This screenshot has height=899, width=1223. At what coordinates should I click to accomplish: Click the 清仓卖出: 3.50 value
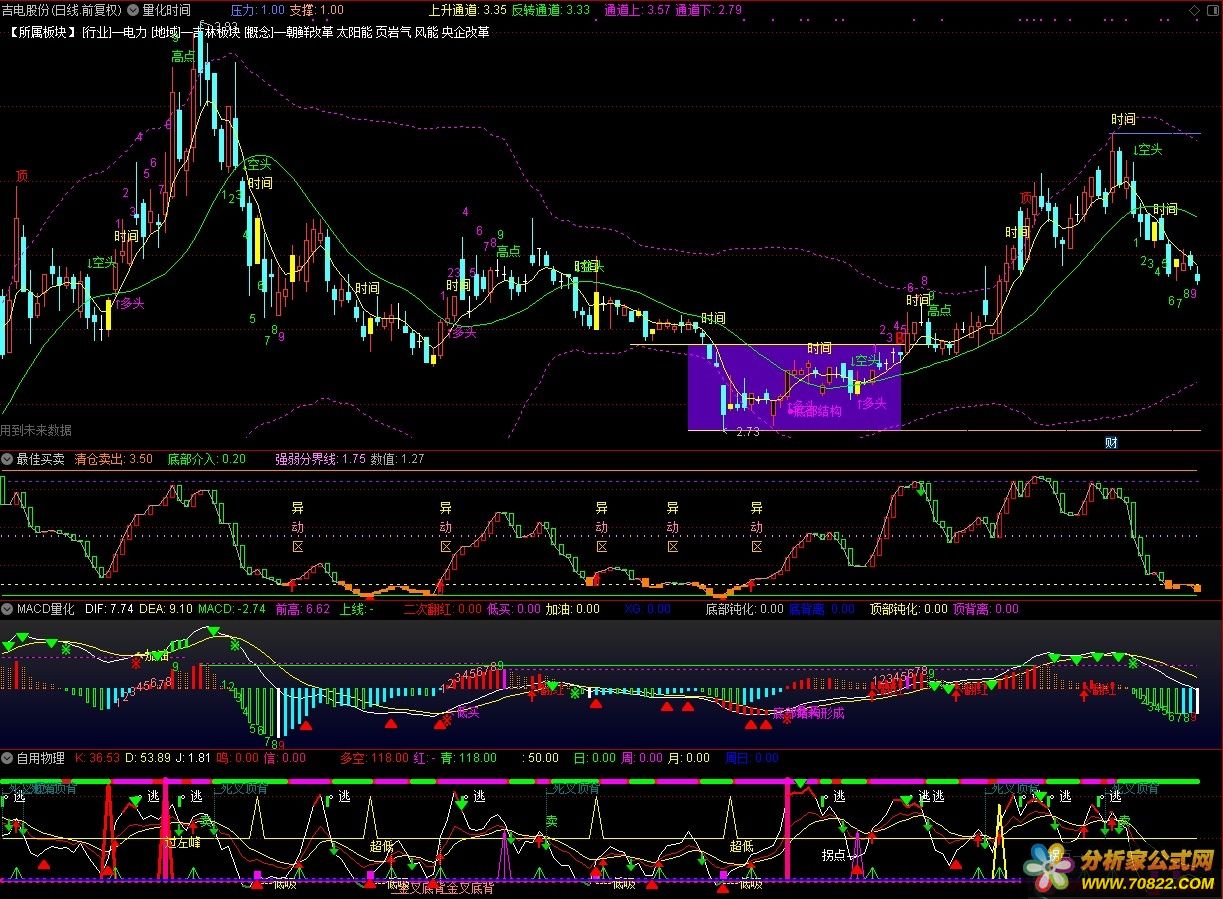(114, 459)
